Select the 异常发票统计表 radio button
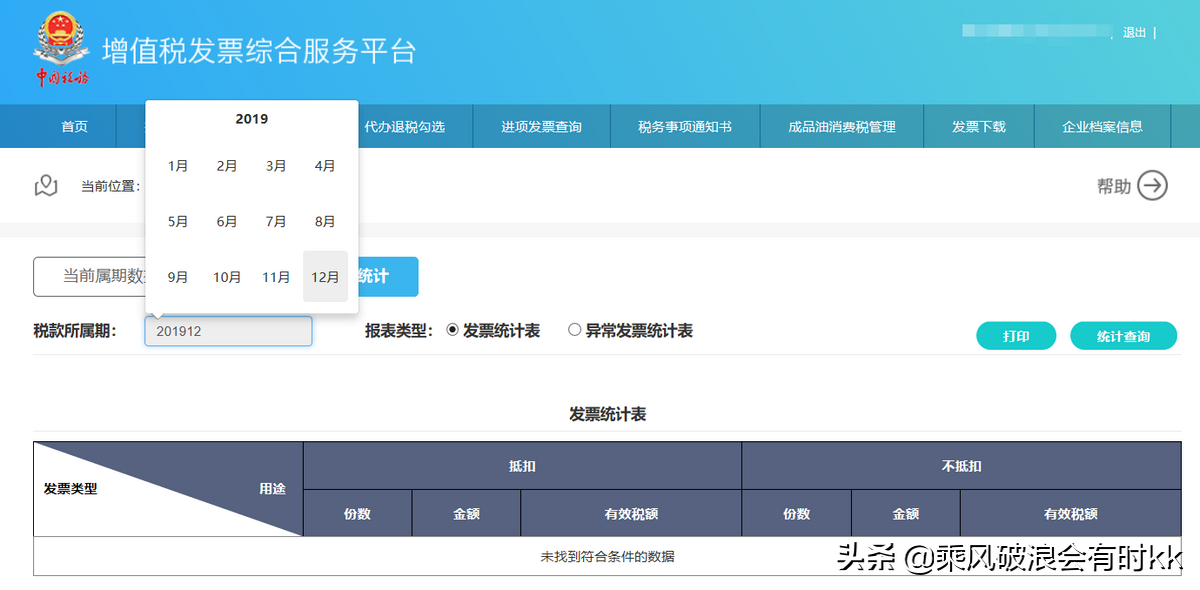 point(575,330)
